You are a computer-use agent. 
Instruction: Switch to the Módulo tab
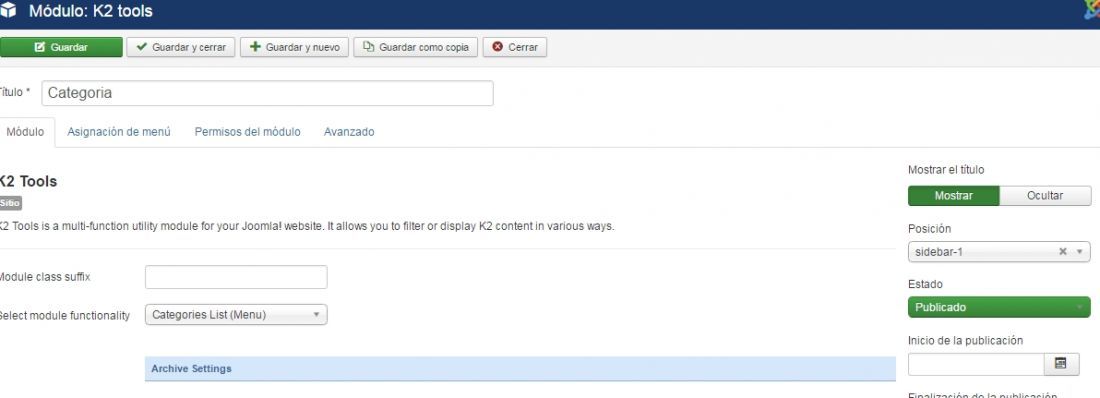[x=25, y=132]
